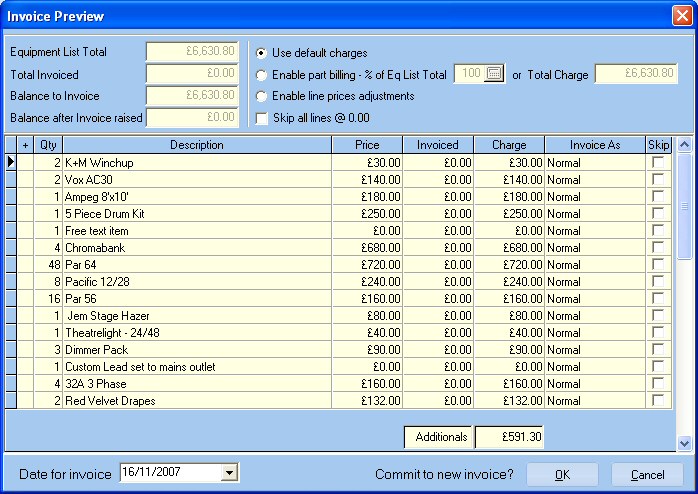The height and width of the screenshot is (494, 698).
Task: Click the plus column header icon
Action: pos(25,145)
